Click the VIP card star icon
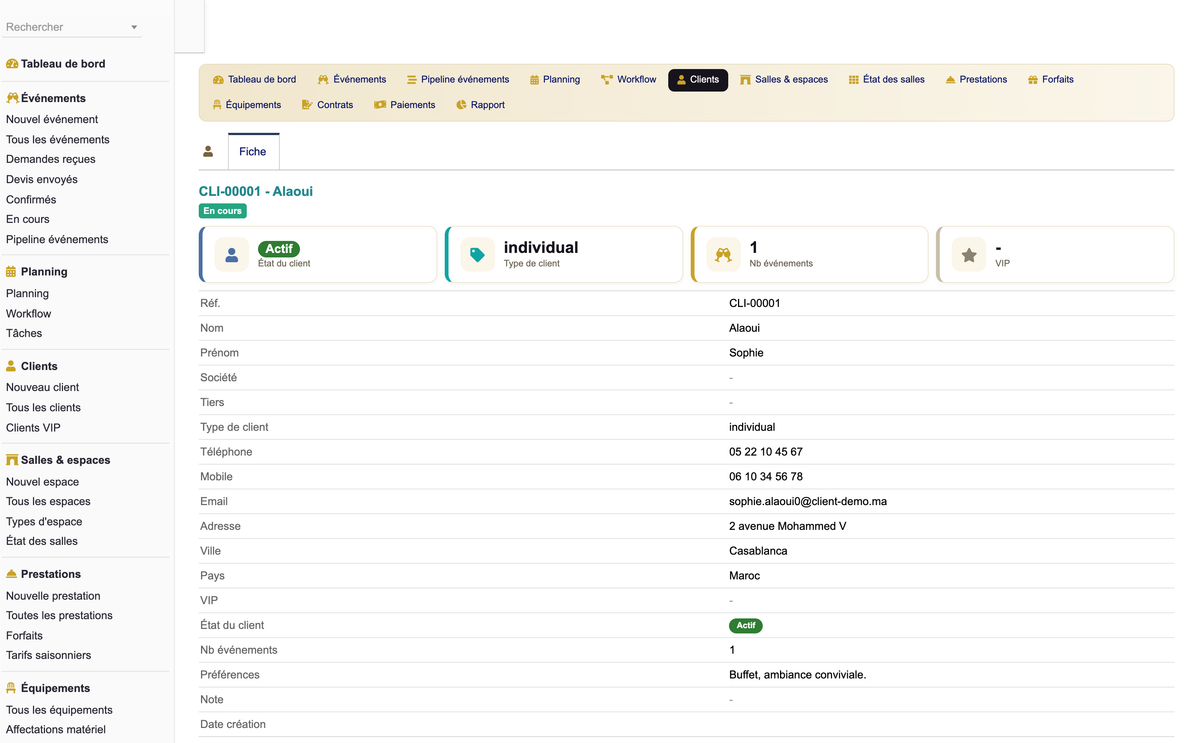Image resolution: width=1200 pixels, height=743 pixels. pyautogui.click(x=969, y=255)
